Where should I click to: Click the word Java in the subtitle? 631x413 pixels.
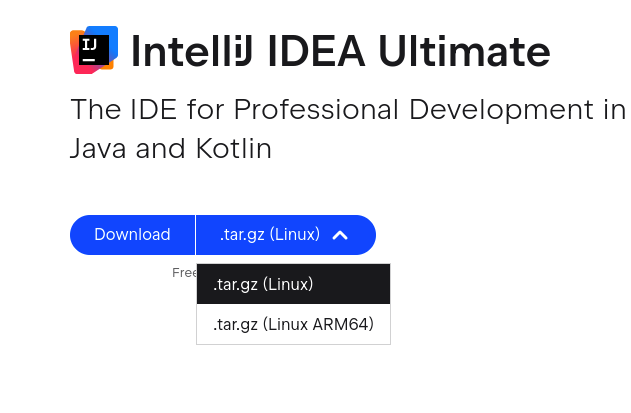(x=98, y=149)
